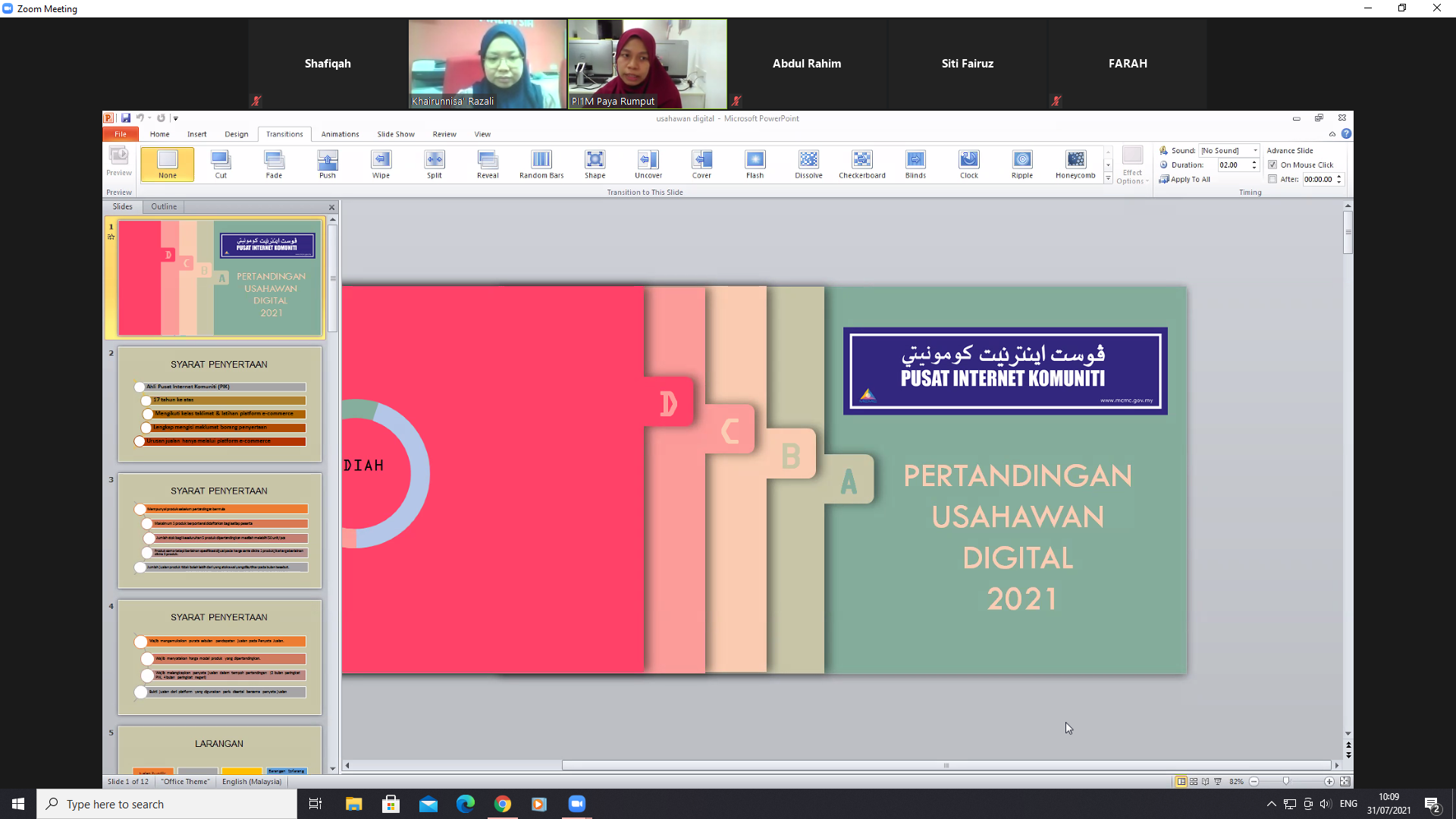1456x819 pixels.
Task: Select the Blinds transition
Action: [916, 164]
